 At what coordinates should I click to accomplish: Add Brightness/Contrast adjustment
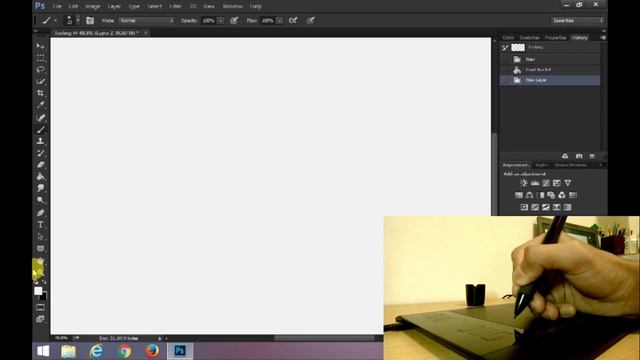coord(524,183)
